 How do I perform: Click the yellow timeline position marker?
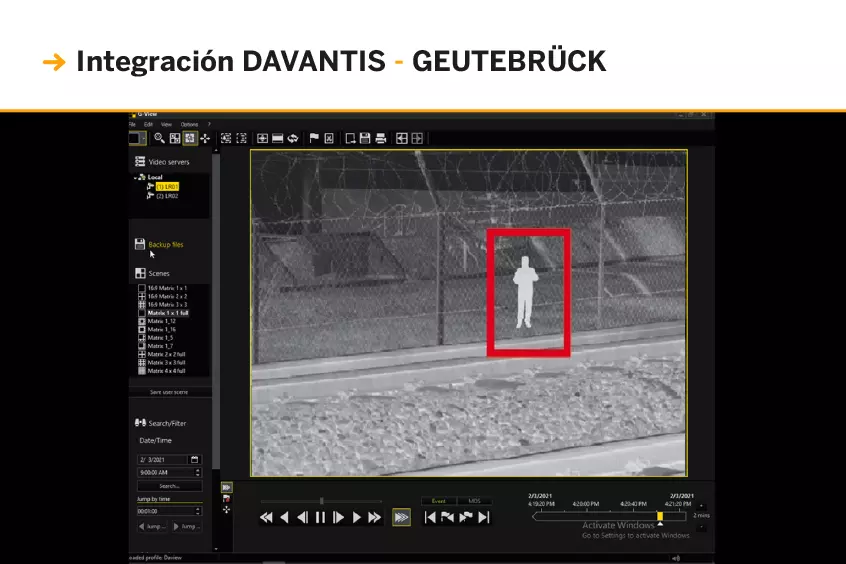click(659, 516)
